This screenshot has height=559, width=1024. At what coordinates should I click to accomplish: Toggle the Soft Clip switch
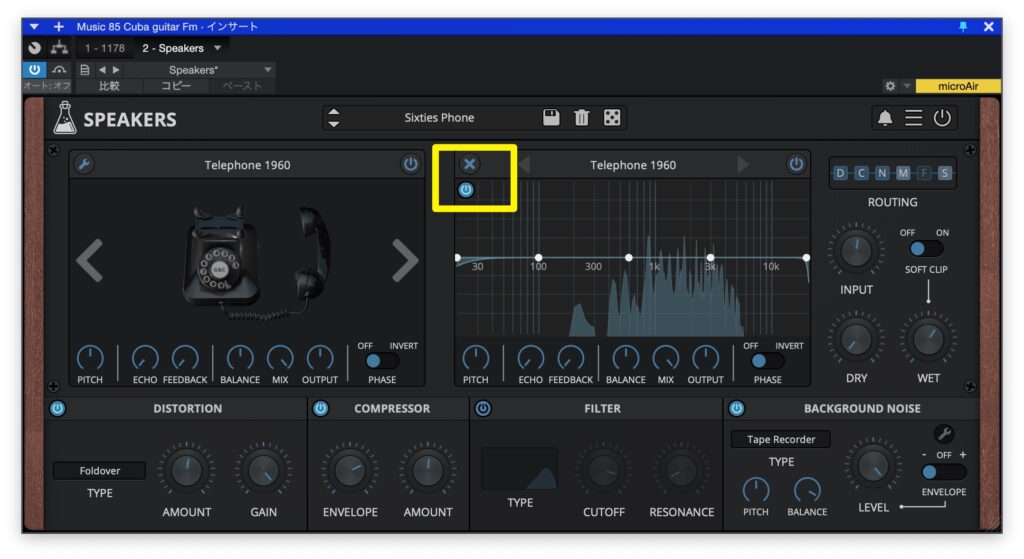click(926, 248)
